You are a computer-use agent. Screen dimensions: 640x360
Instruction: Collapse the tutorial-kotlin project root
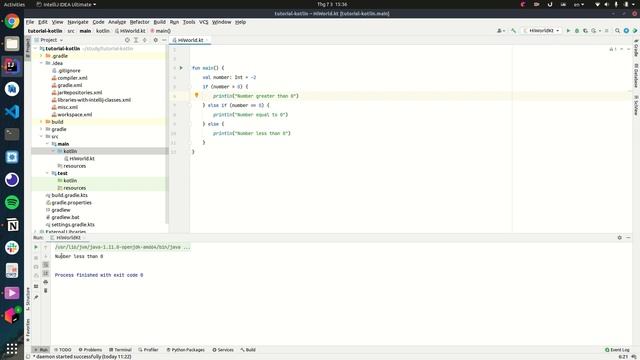[x=36, y=49]
